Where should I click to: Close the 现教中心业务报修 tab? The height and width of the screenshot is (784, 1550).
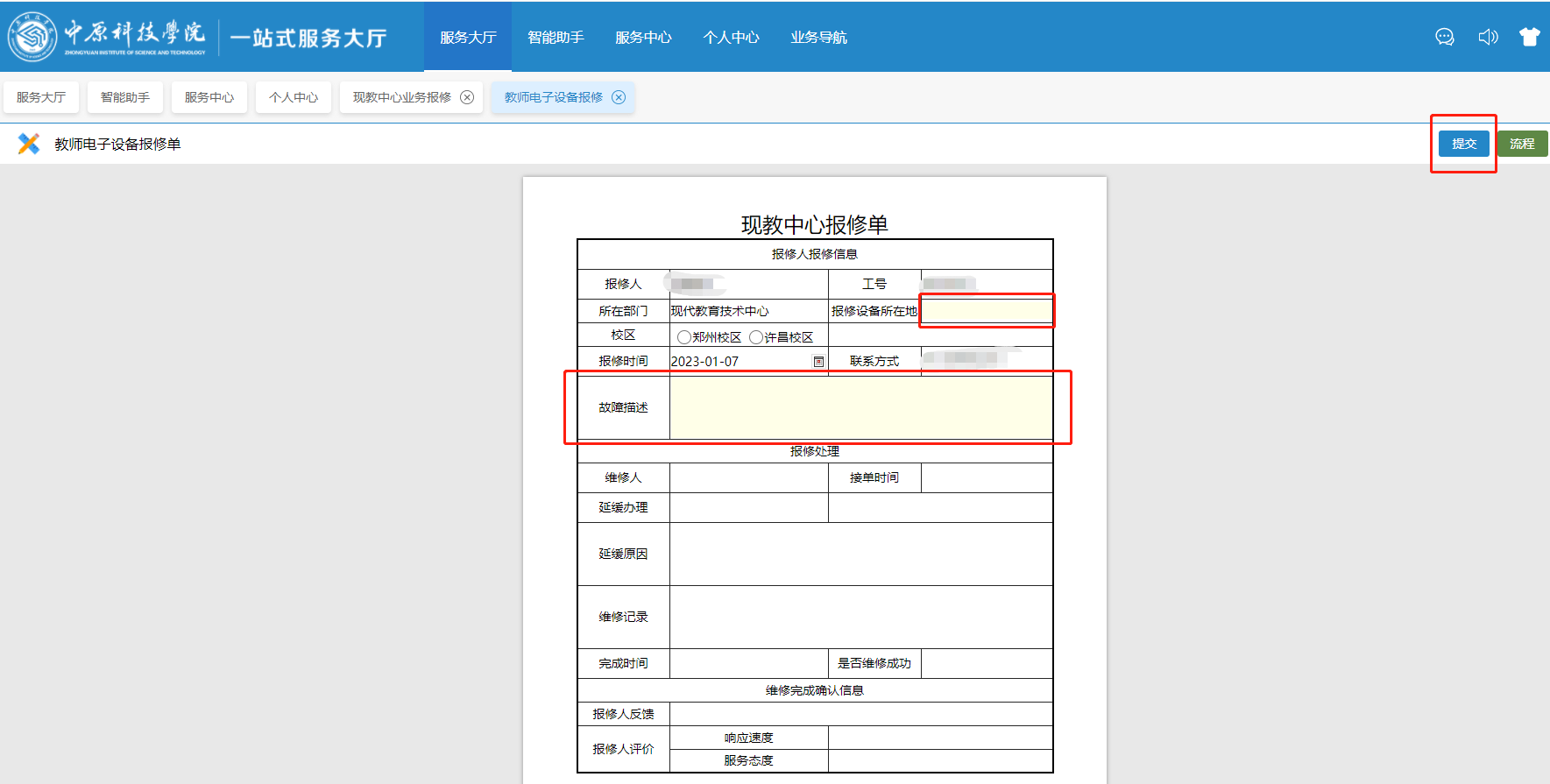pos(467,97)
